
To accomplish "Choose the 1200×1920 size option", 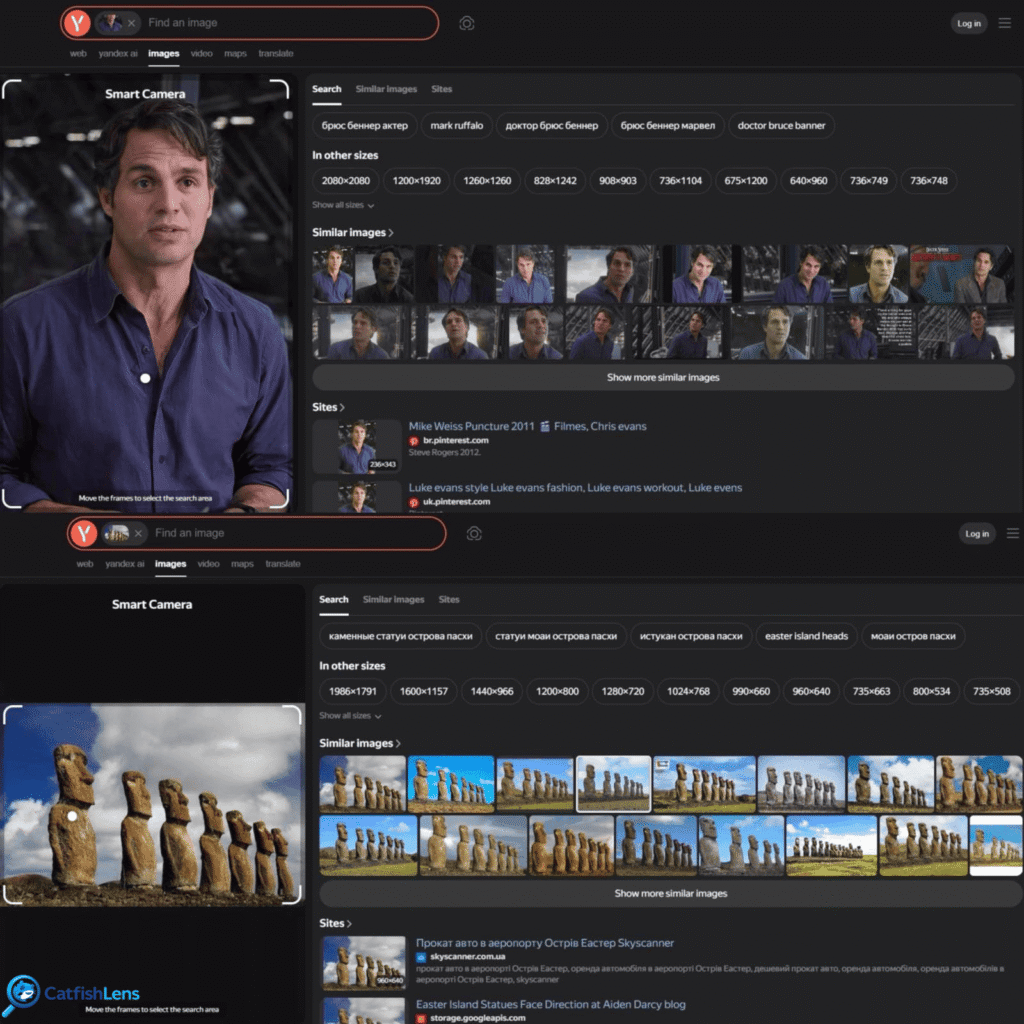I will pos(417,181).
